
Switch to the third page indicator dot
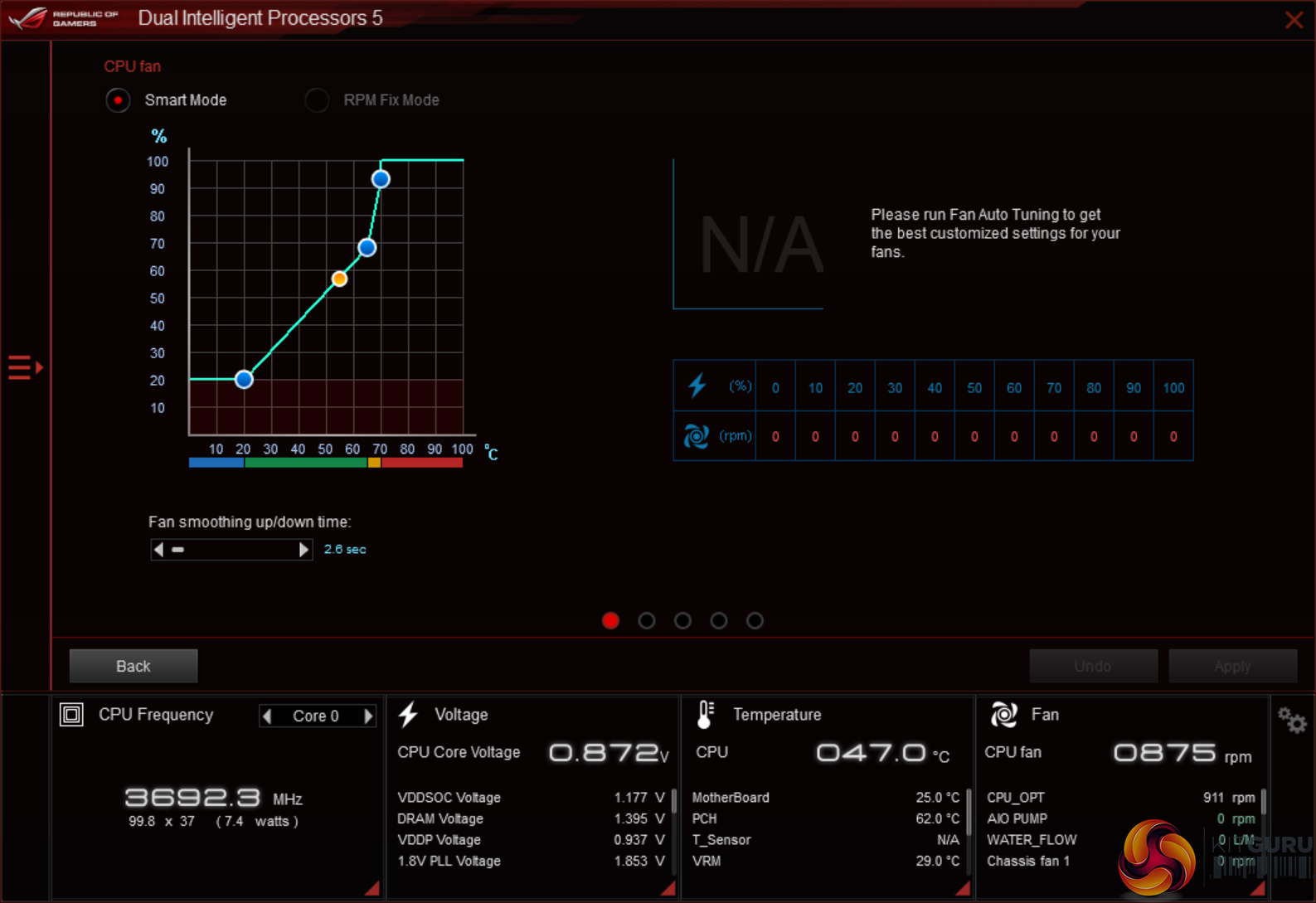[x=682, y=620]
